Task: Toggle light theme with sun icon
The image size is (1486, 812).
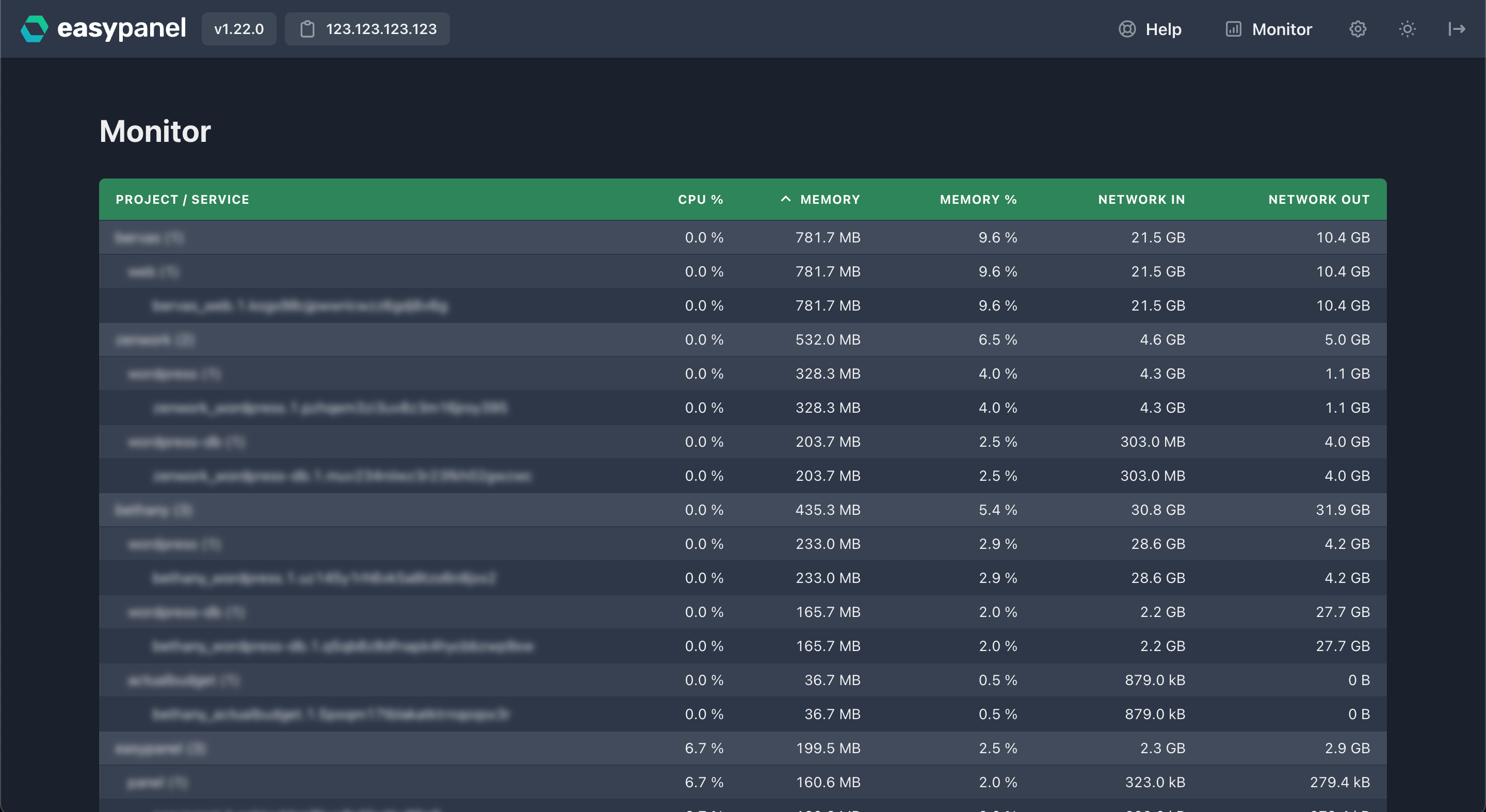Action: (1407, 29)
